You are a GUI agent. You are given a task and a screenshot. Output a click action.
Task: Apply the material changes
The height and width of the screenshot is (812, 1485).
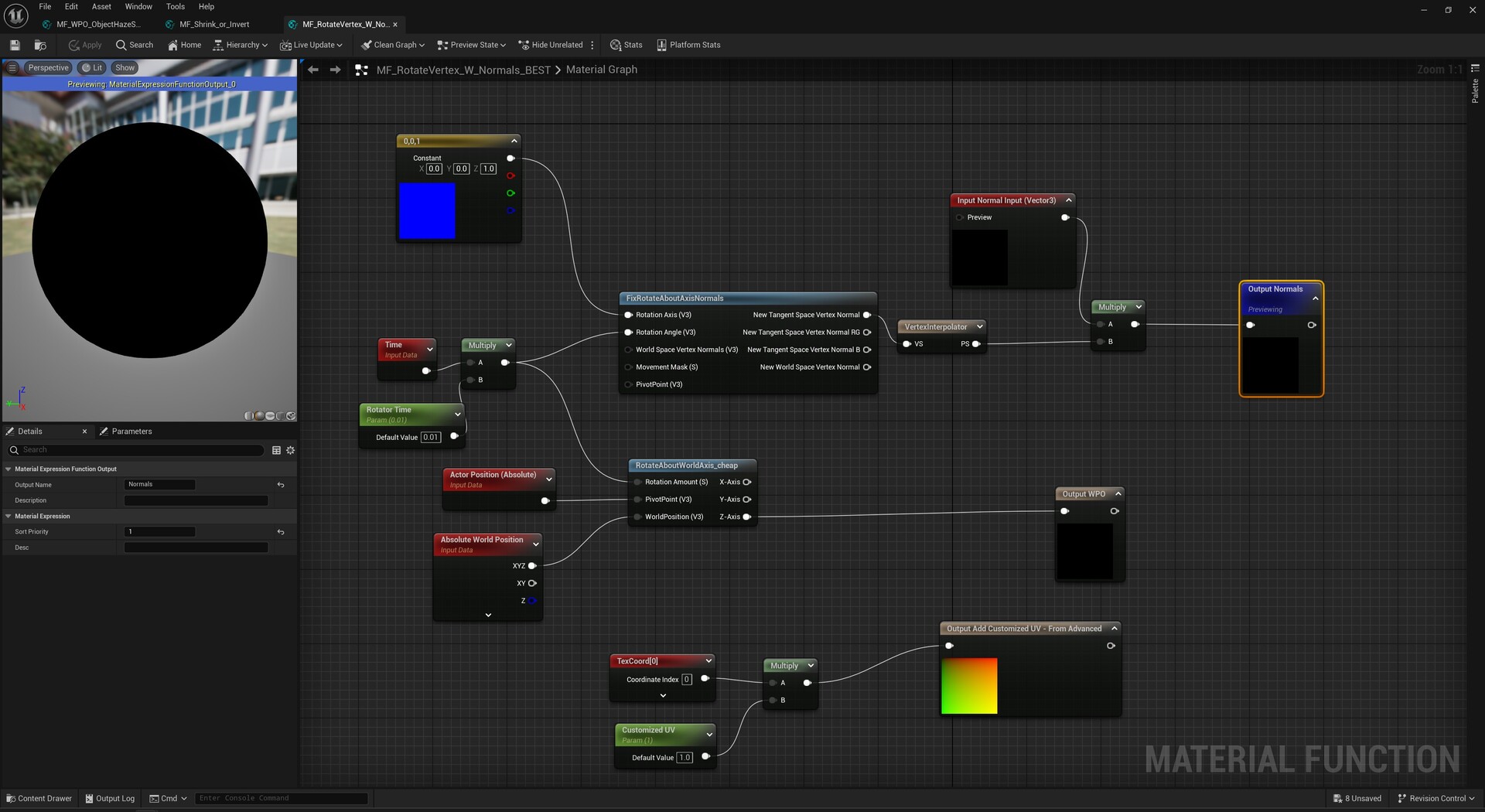[x=84, y=45]
